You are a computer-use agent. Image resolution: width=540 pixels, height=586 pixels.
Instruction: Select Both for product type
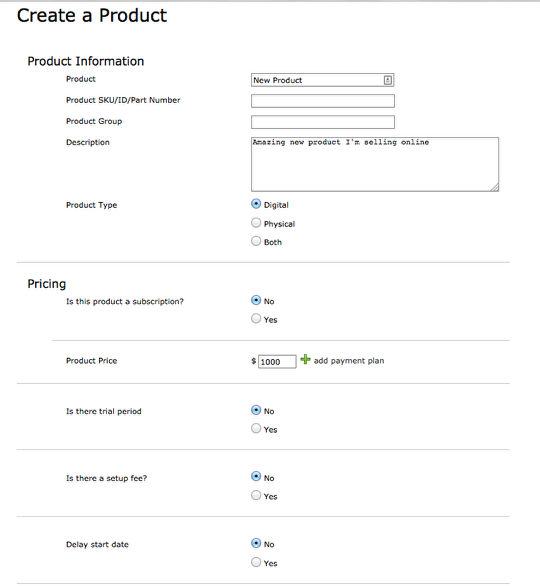point(256,241)
